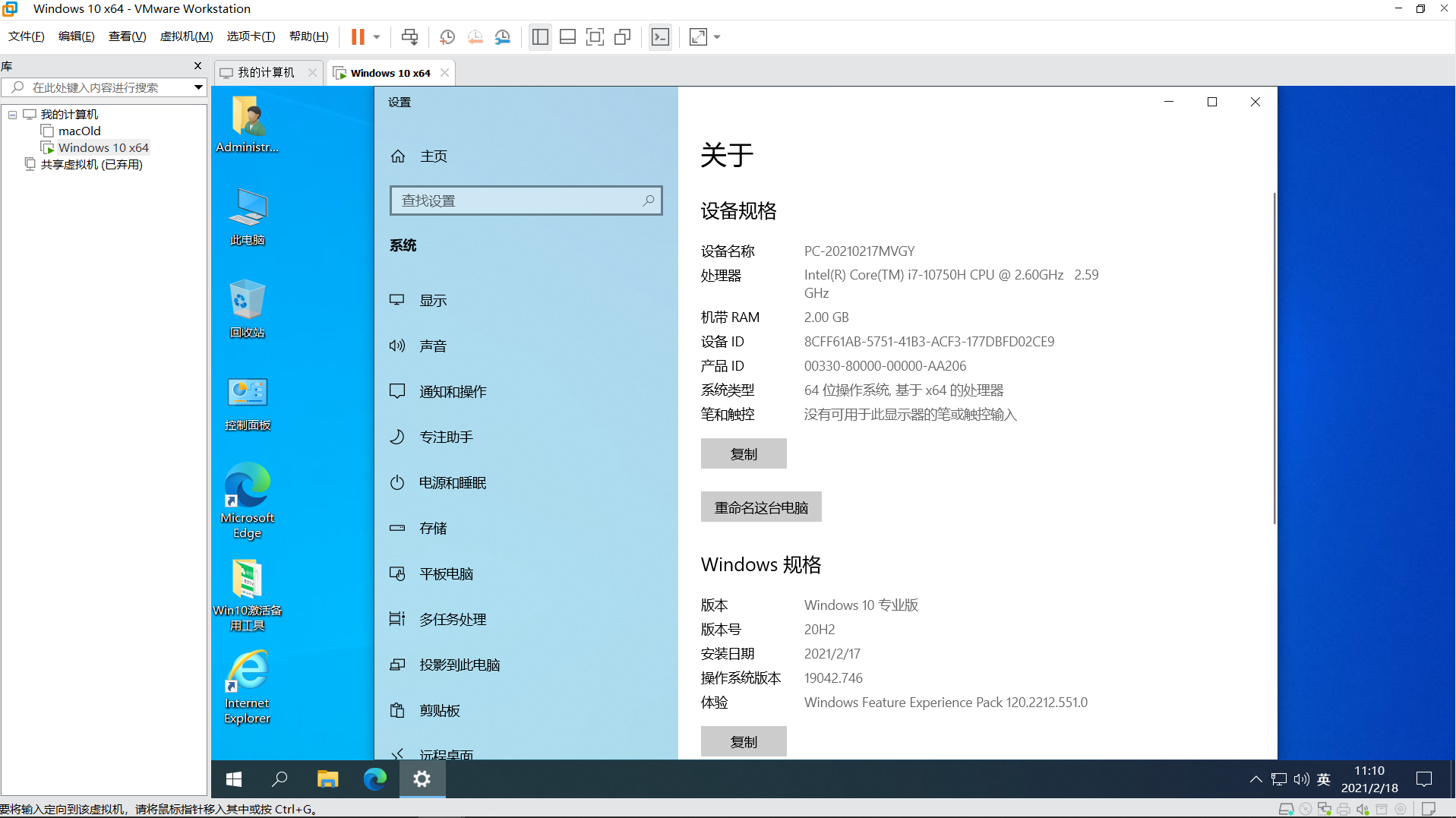Open the library search filter dropdown arrow
The width and height of the screenshot is (1456, 818).
pyautogui.click(x=198, y=87)
